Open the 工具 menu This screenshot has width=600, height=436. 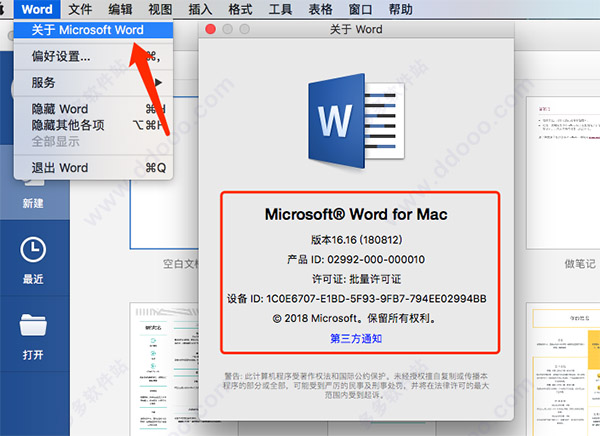point(280,9)
